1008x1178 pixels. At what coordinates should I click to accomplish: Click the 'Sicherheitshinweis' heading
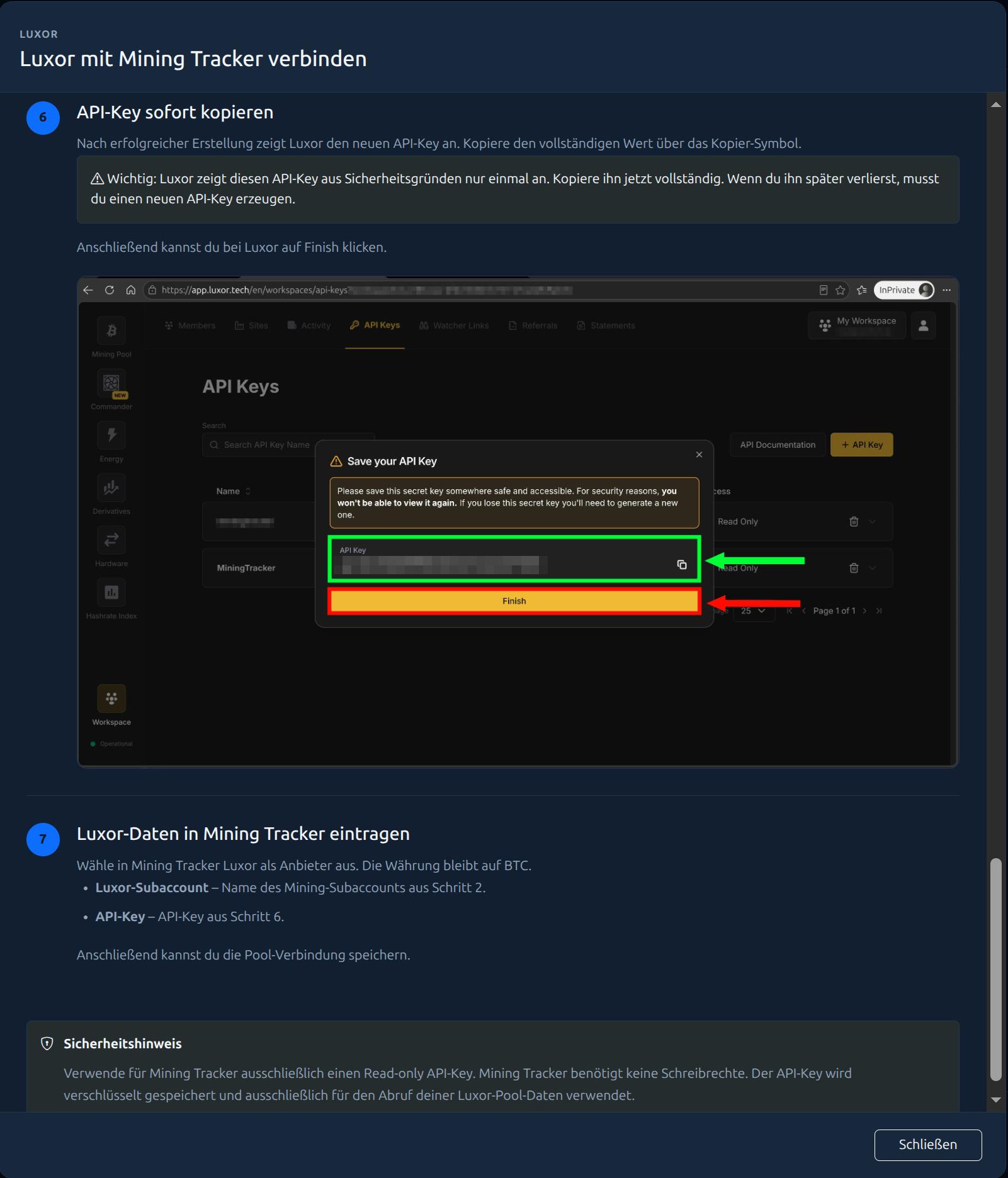click(123, 1044)
